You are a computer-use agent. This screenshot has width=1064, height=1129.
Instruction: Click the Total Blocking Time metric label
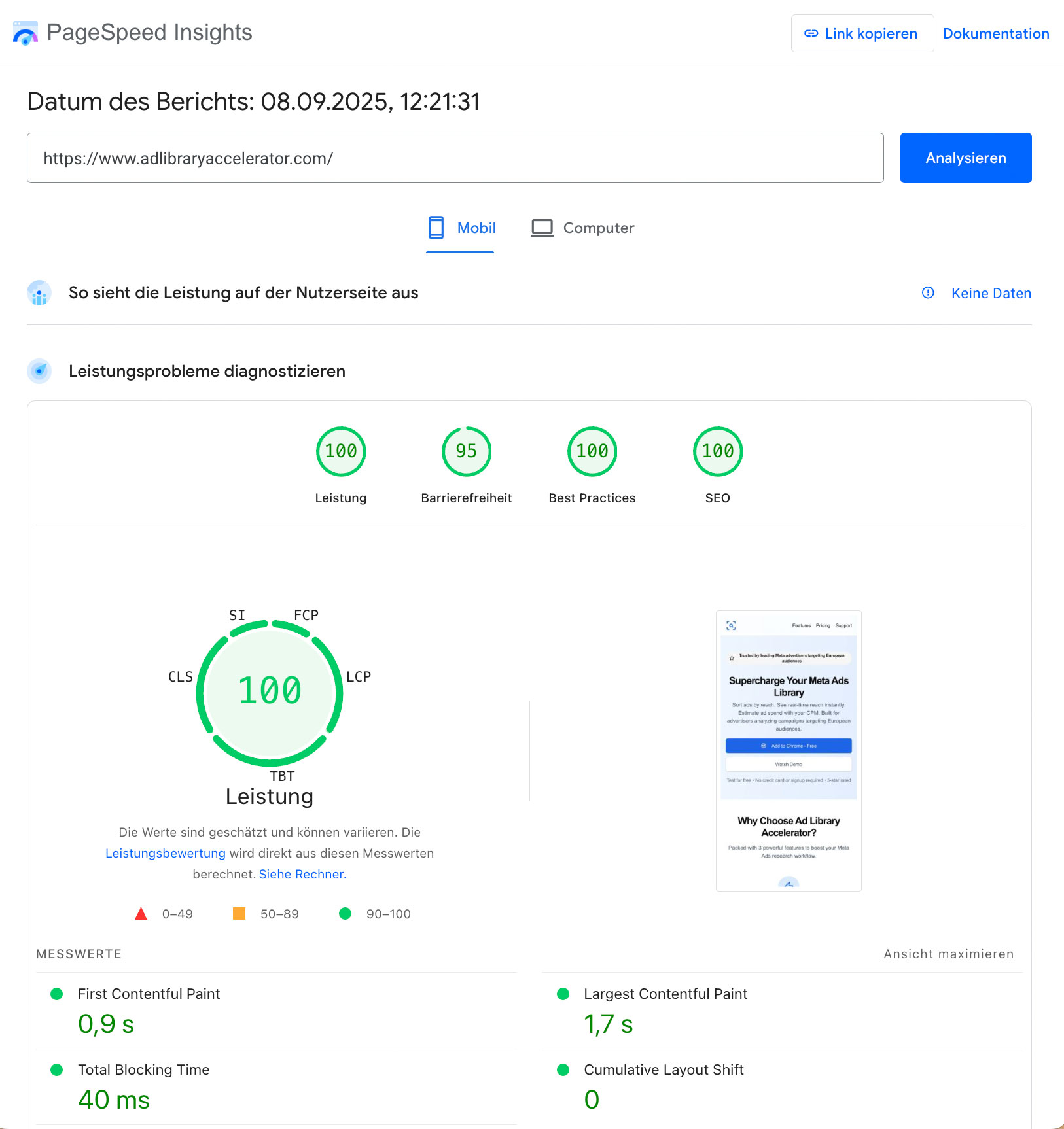coord(143,1069)
